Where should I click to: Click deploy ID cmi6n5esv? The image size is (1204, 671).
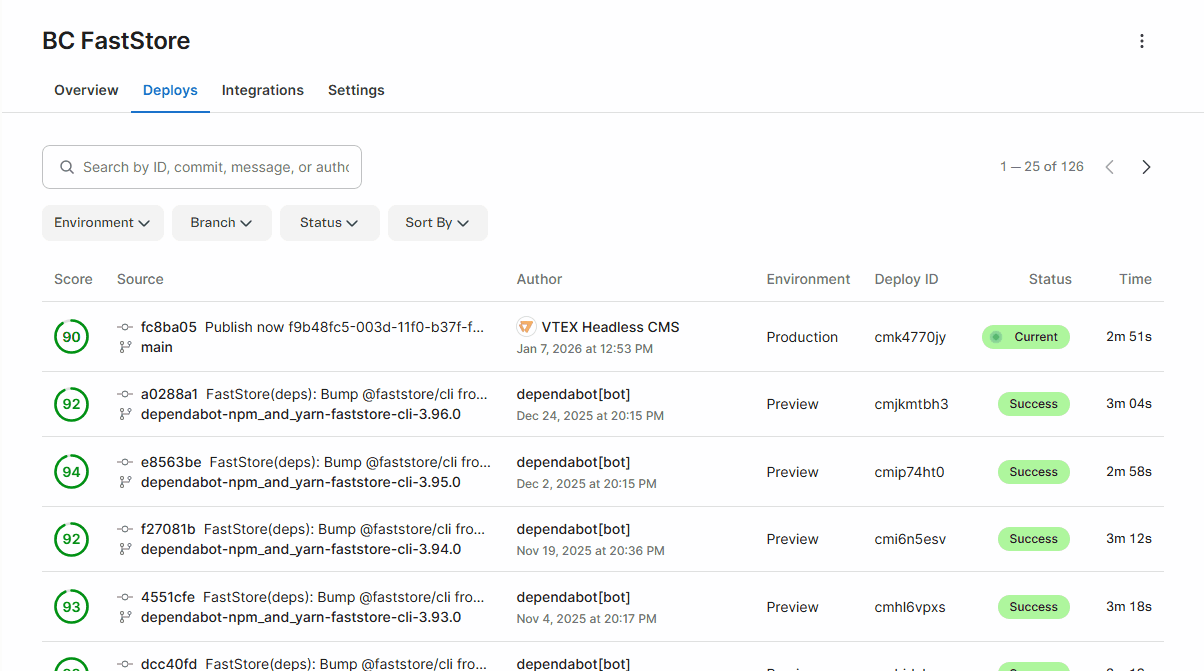(x=910, y=539)
